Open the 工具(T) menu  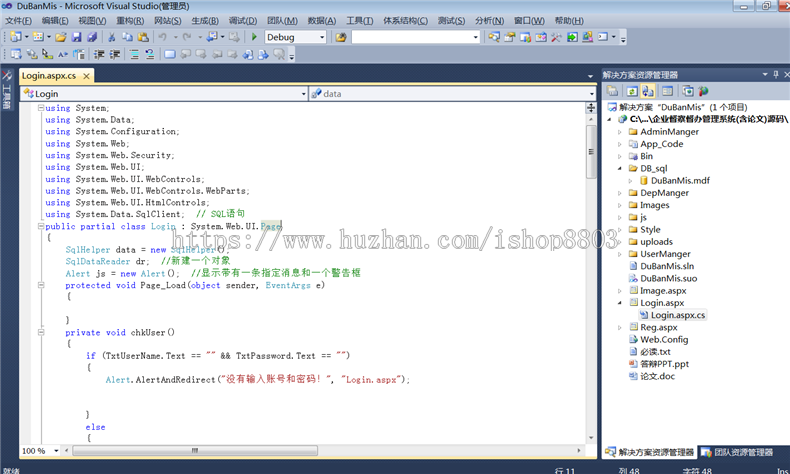(360, 21)
